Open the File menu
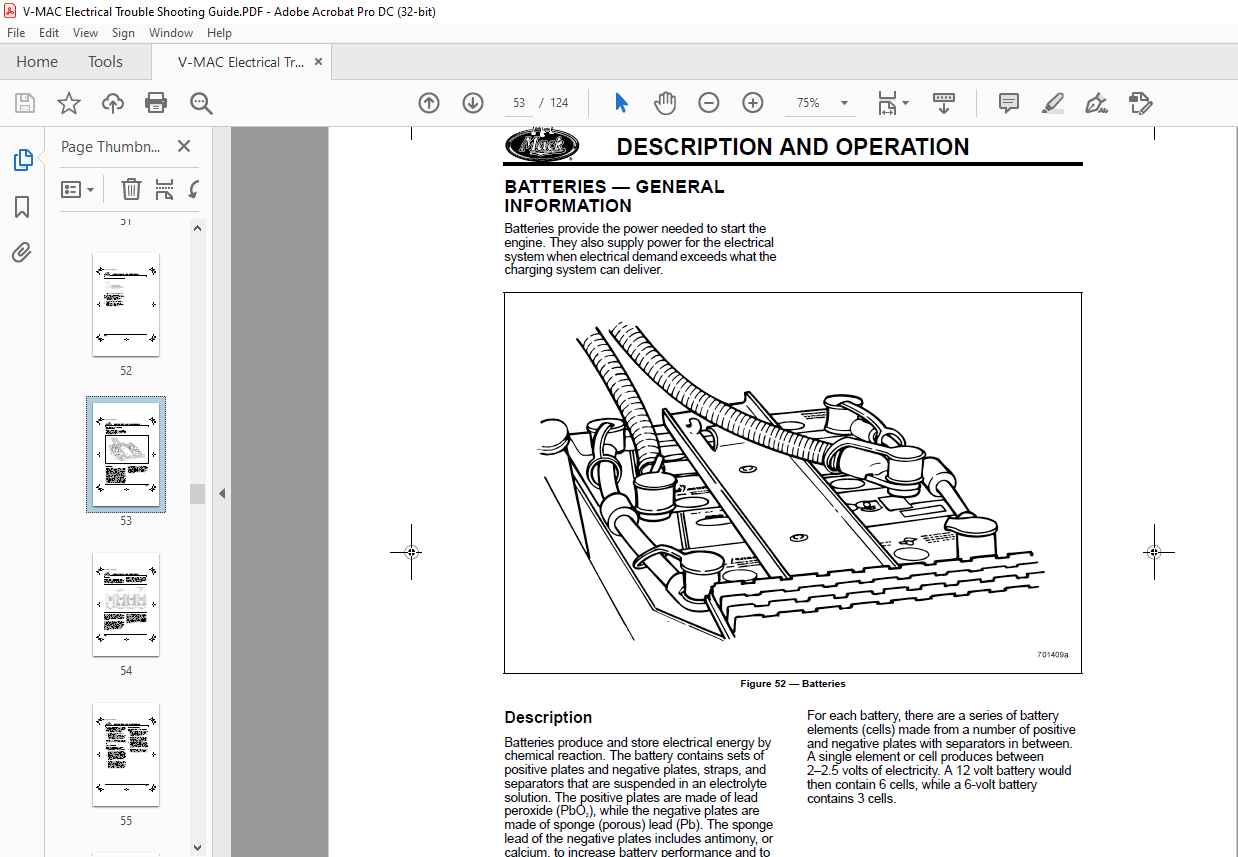This screenshot has height=857, width=1238. 16,33
